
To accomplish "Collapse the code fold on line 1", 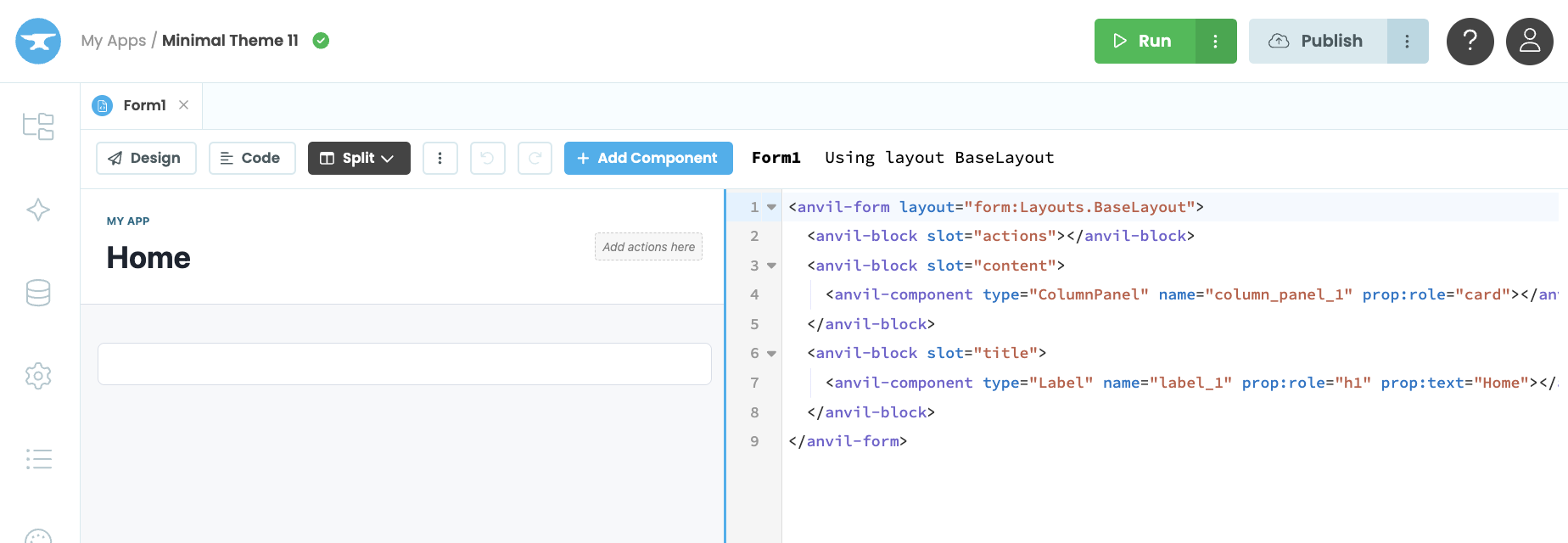I will [771, 207].
